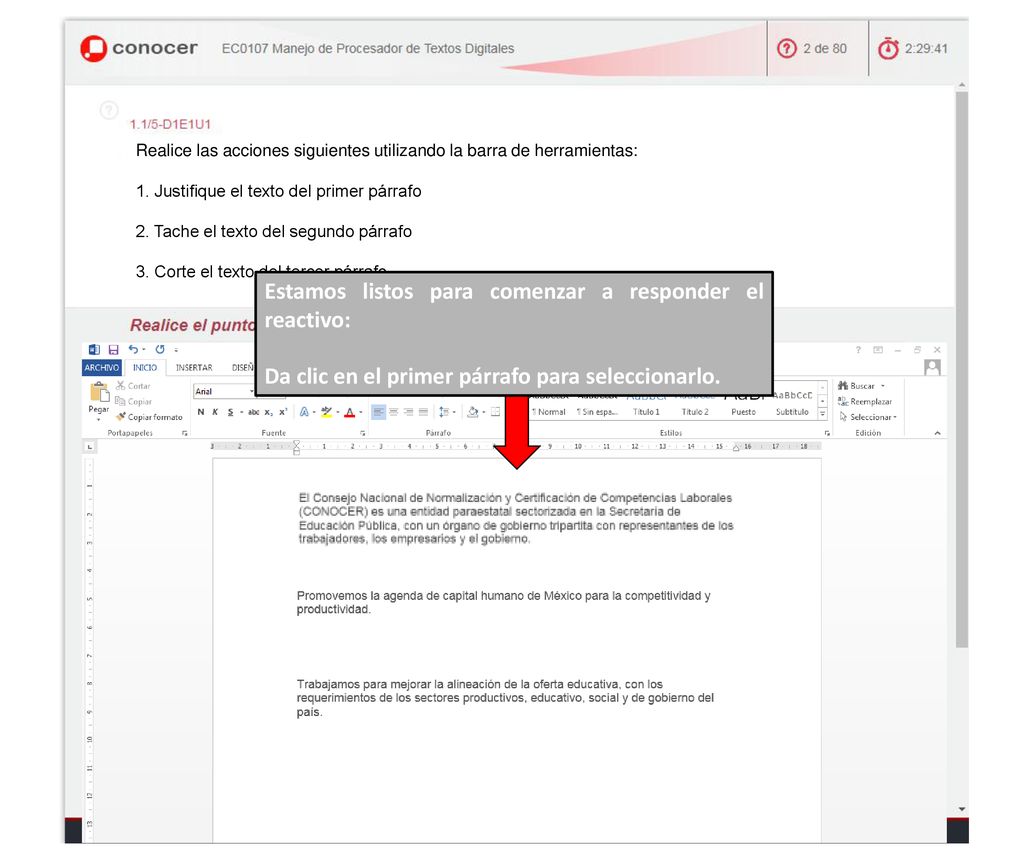Toggle italic with the K button

[215, 412]
